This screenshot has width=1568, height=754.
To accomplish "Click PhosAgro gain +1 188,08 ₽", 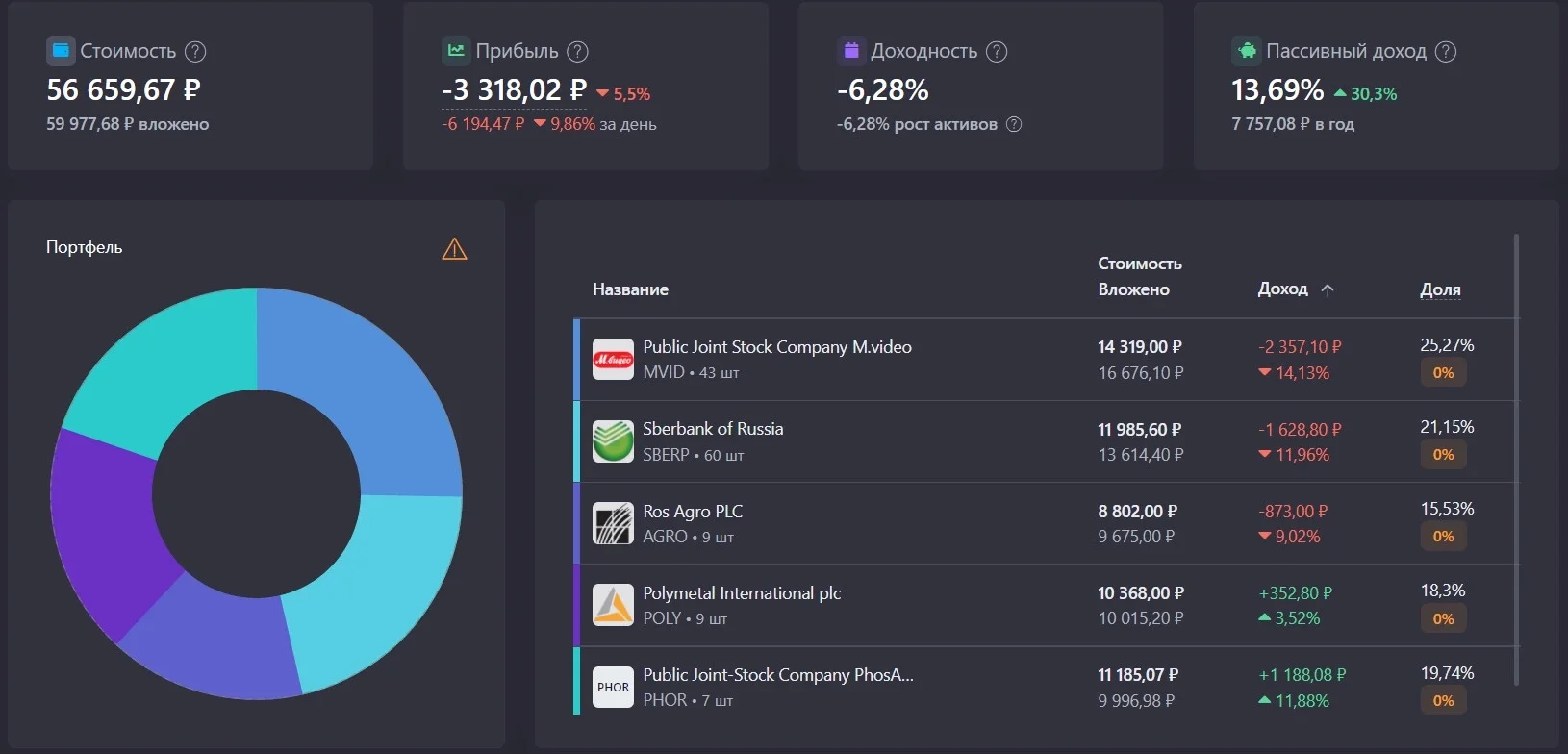I will click(x=1302, y=675).
